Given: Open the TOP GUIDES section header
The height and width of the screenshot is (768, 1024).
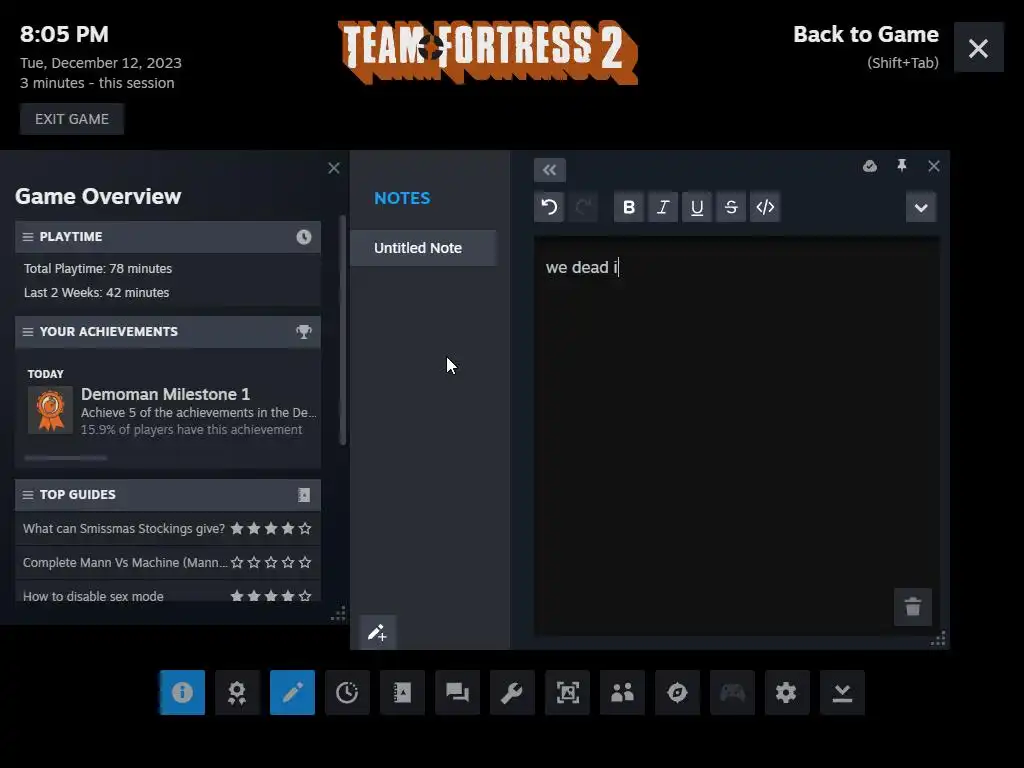Looking at the screenshot, I should [168, 495].
